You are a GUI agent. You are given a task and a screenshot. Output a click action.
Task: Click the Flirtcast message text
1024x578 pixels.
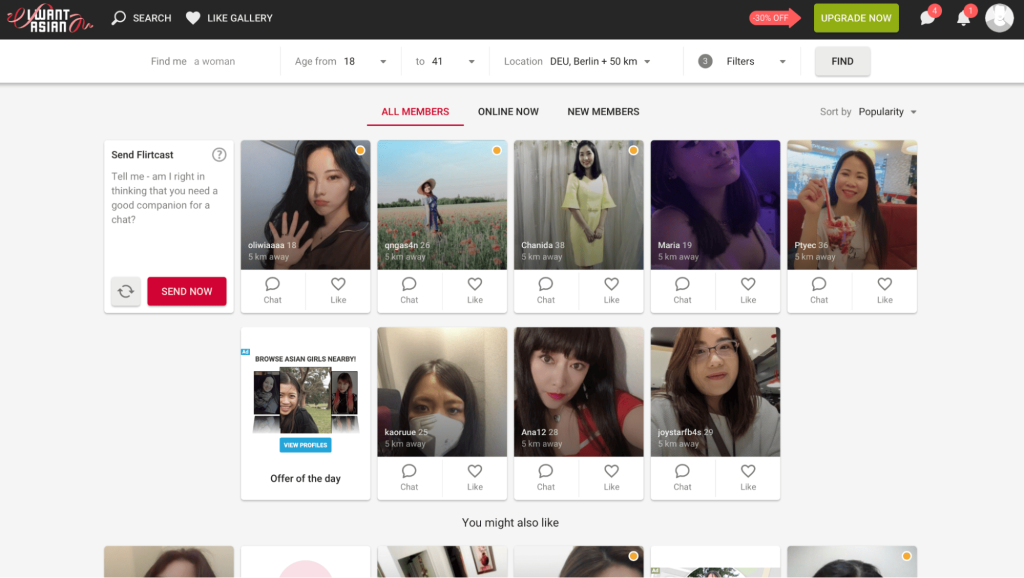165,198
